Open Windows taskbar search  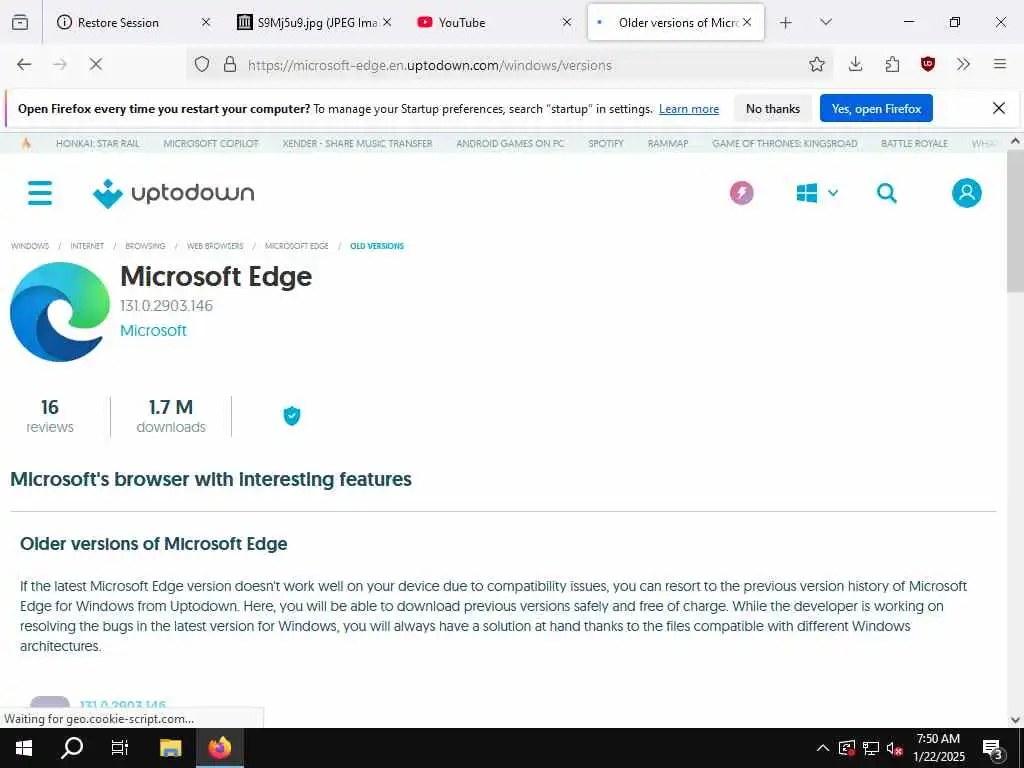pyautogui.click(x=72, y=748)
